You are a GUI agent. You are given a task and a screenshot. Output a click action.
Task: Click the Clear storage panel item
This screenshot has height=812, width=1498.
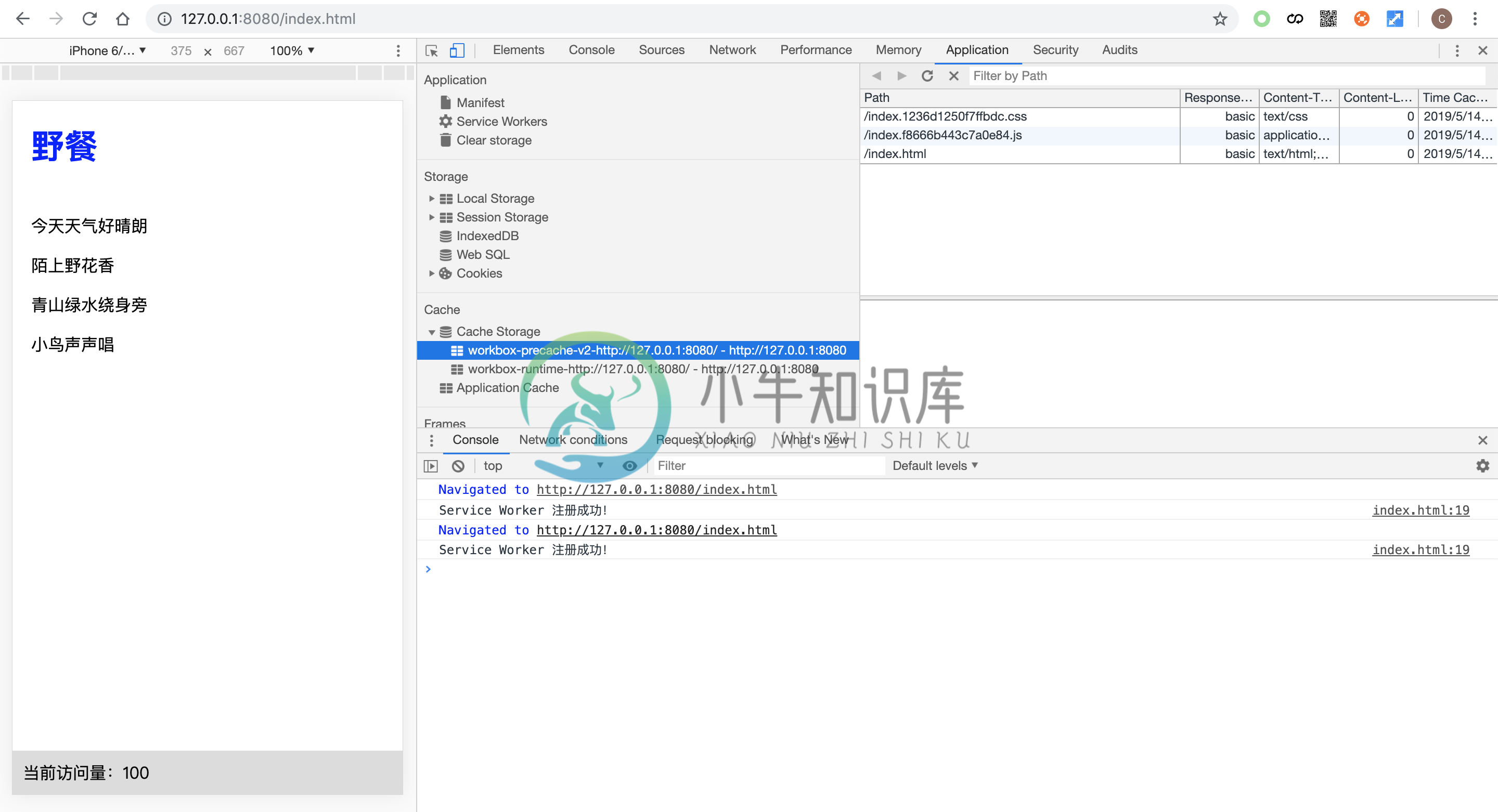(x=494, y=139)
